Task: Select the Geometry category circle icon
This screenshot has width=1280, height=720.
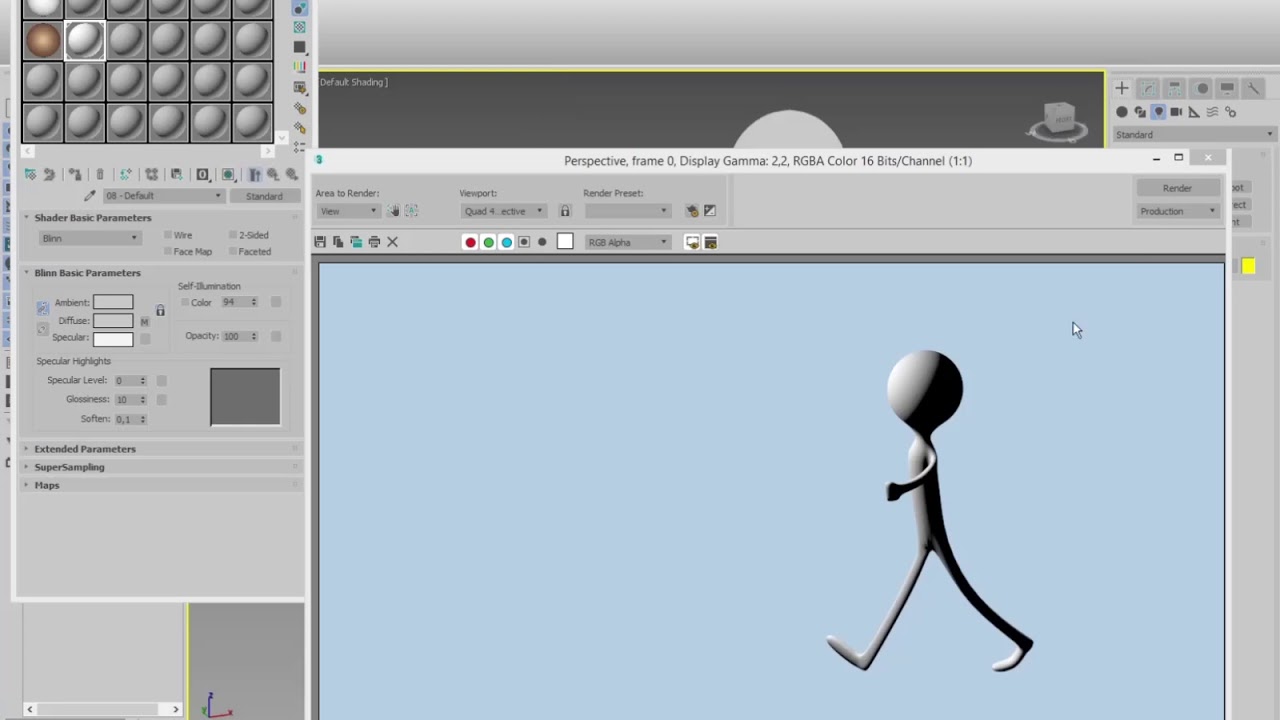Action: [x=1122, y=112]
